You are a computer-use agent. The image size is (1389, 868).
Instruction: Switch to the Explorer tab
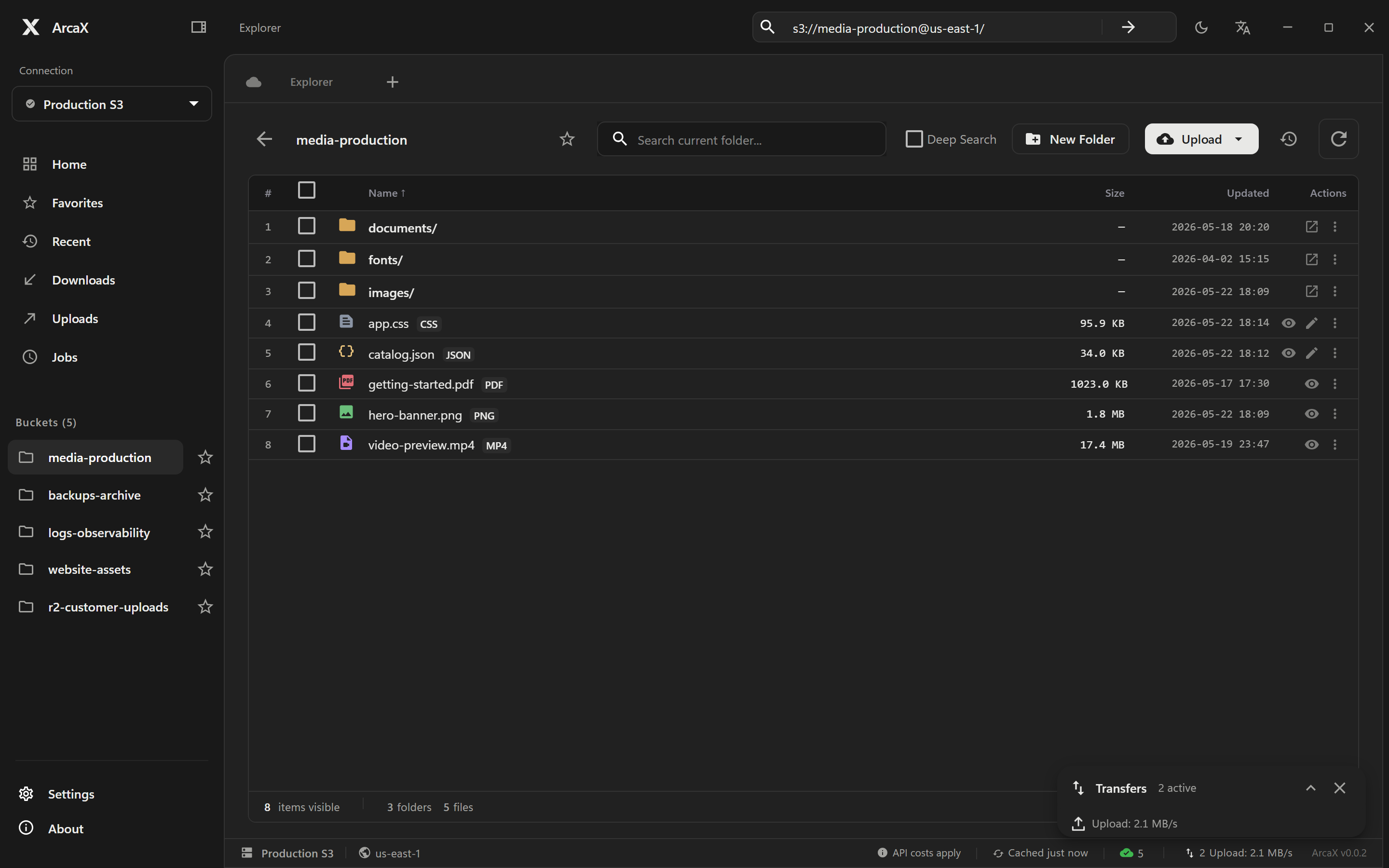[311, 82]
